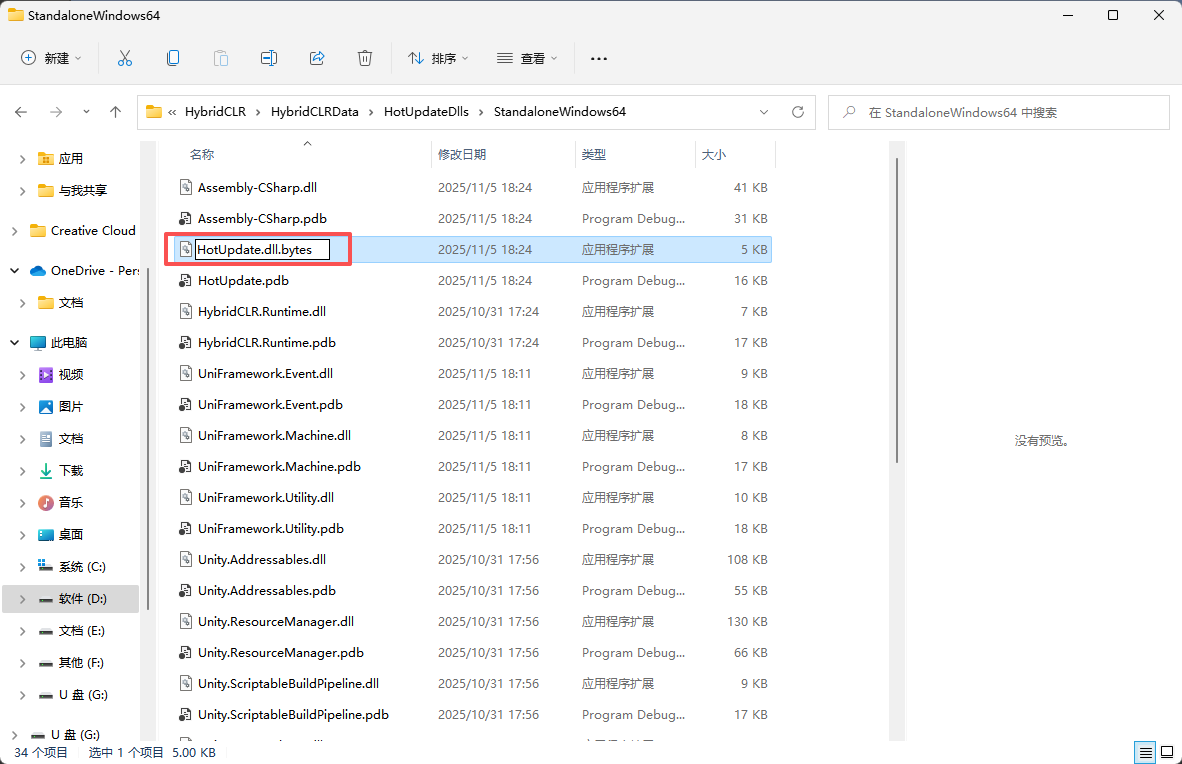
Task: Click HybridCLRData in the breadcrumb path
Action: point(315,112)
